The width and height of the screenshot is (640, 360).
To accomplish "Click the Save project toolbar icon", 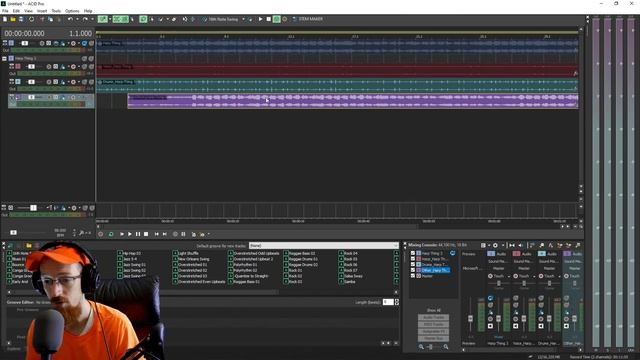I will coord(21,19).
